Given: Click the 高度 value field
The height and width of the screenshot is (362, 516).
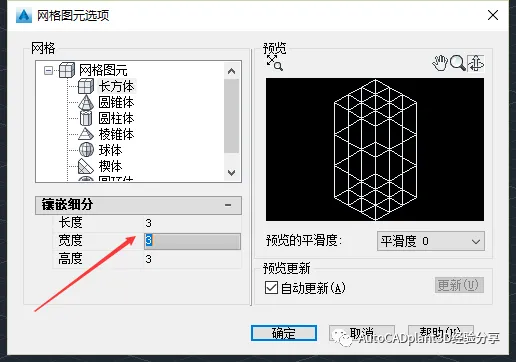Looking at the screenshot, I should (x=192, y=259).
